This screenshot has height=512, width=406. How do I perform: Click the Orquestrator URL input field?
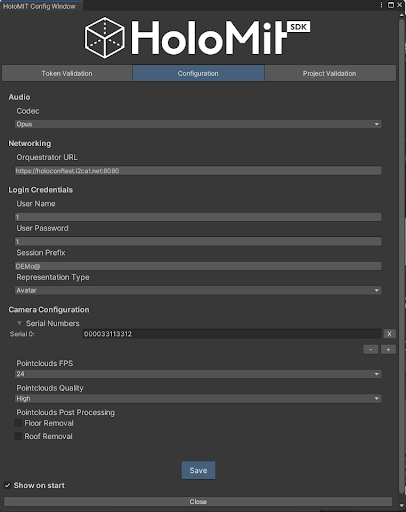pos(198,171)
